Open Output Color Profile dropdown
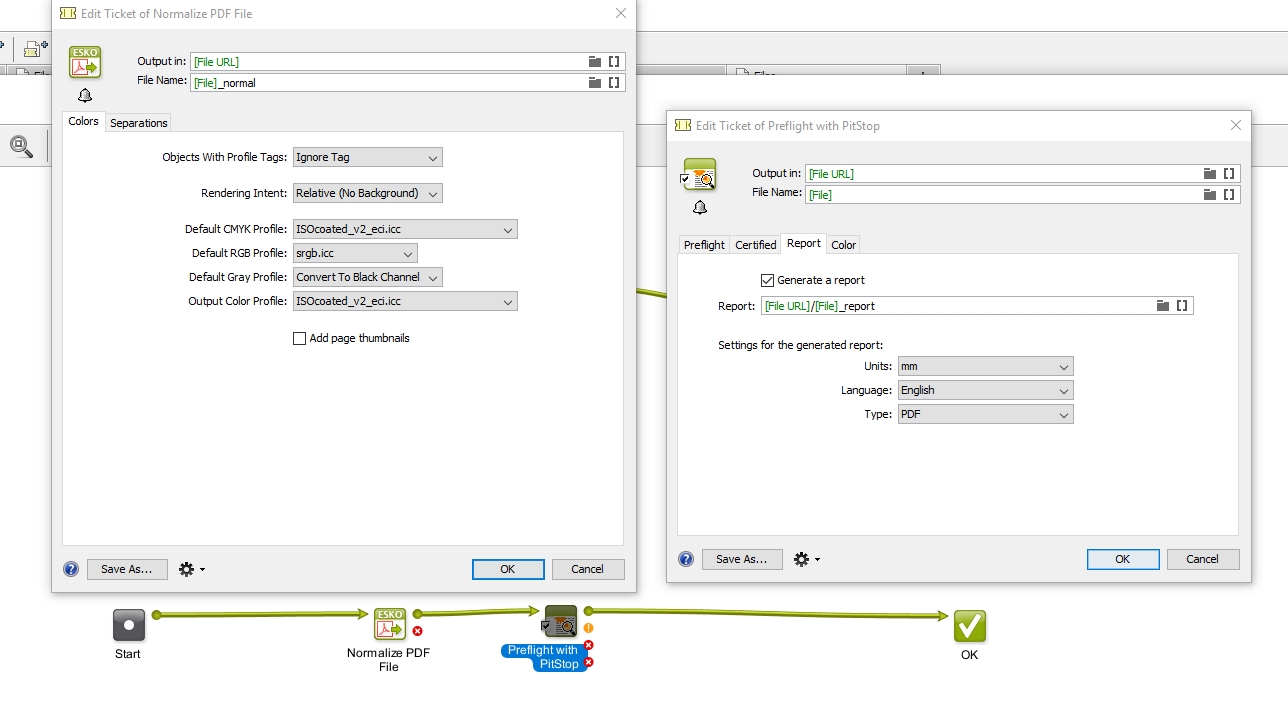The image size is (1288, 708). (x=405, y=301)
